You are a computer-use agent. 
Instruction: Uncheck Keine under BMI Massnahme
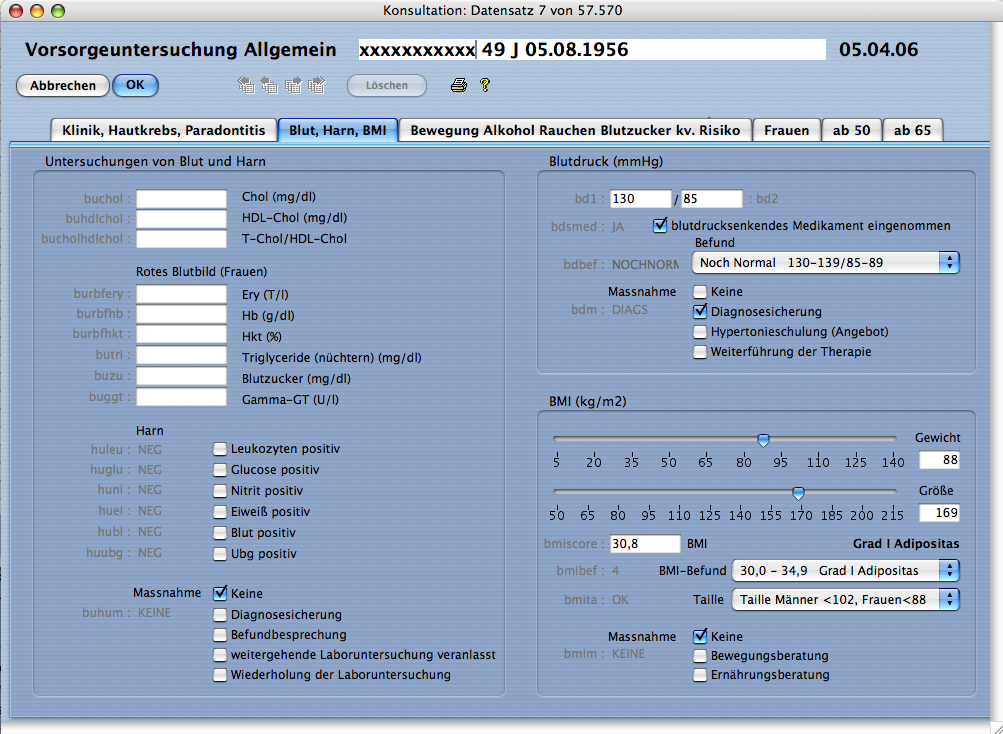(700, 636)
